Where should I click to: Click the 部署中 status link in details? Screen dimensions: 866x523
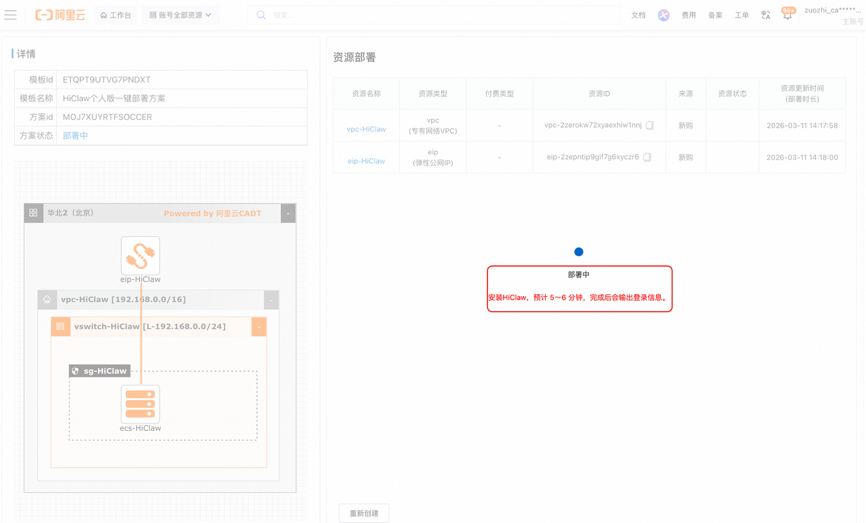point(75,135)
